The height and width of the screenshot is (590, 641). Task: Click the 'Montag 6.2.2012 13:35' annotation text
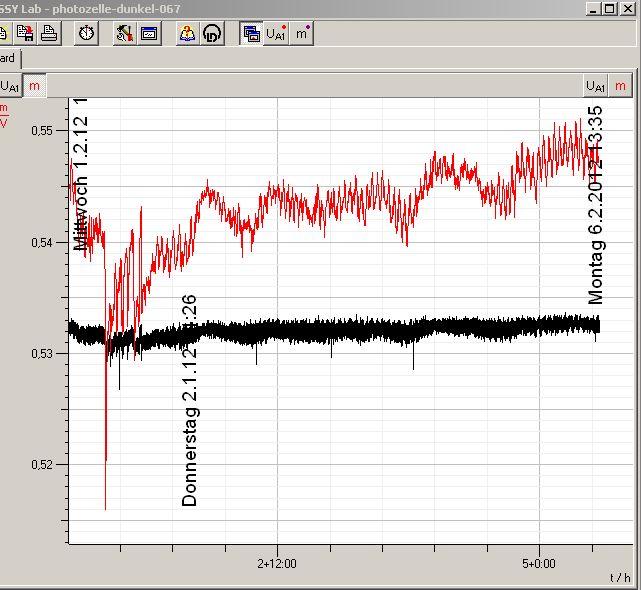(596, 205)
